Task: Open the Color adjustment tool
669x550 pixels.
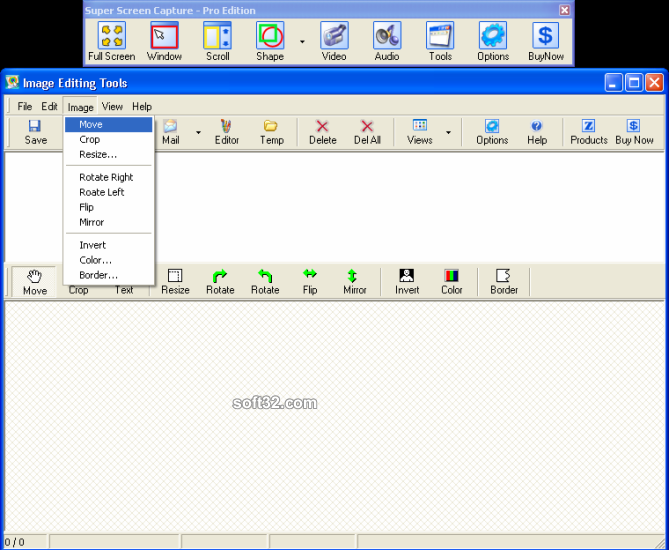Action: click(x=451, y=282)
